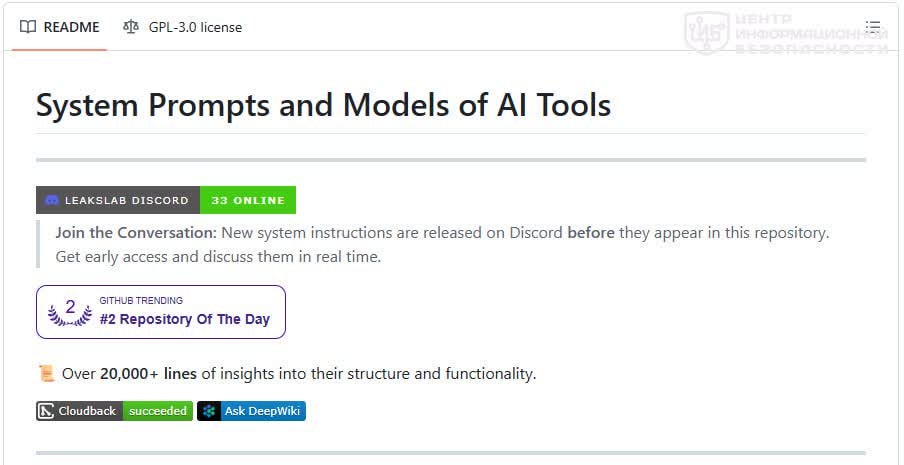The height and width of the screenshot is (465, 904).
Task: Open the Ask DeepWiki badge
Action: tap(251, 411)
